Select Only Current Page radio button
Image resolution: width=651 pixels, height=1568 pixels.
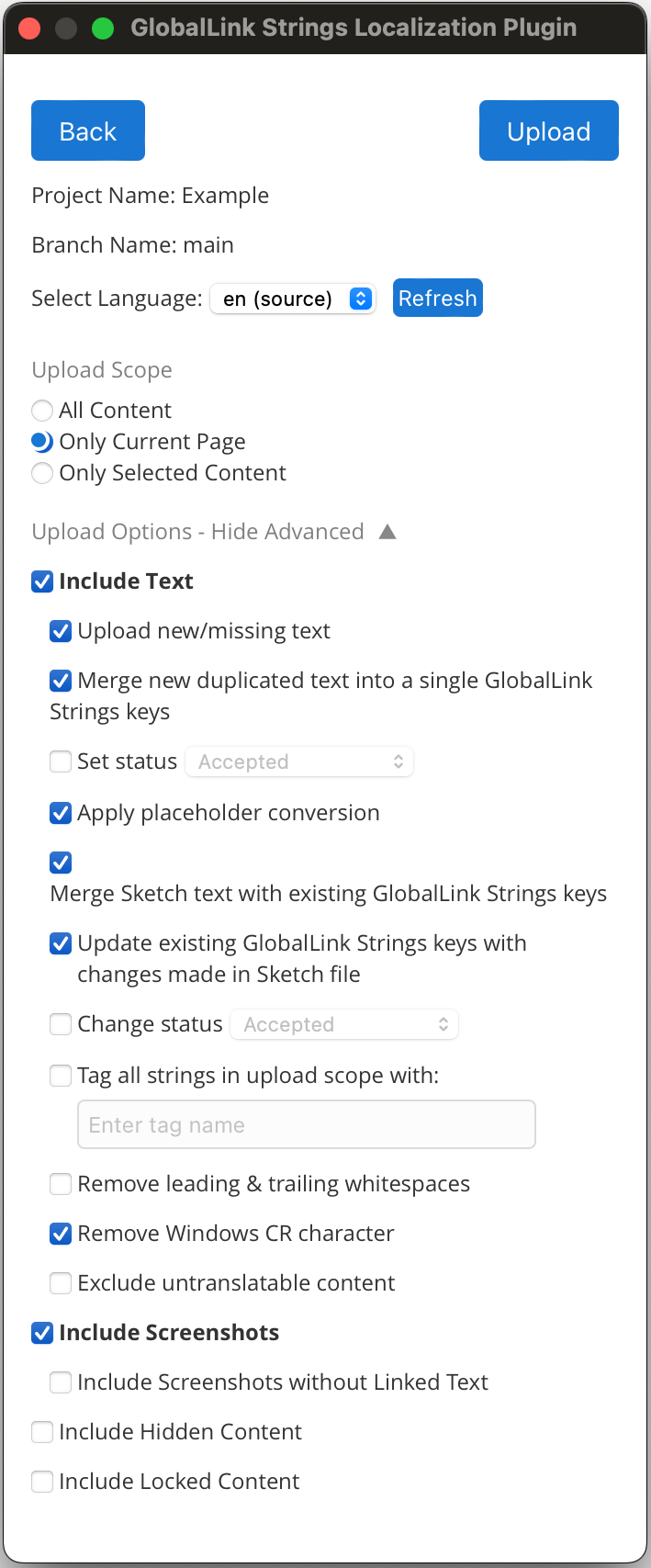coord(42,442)
